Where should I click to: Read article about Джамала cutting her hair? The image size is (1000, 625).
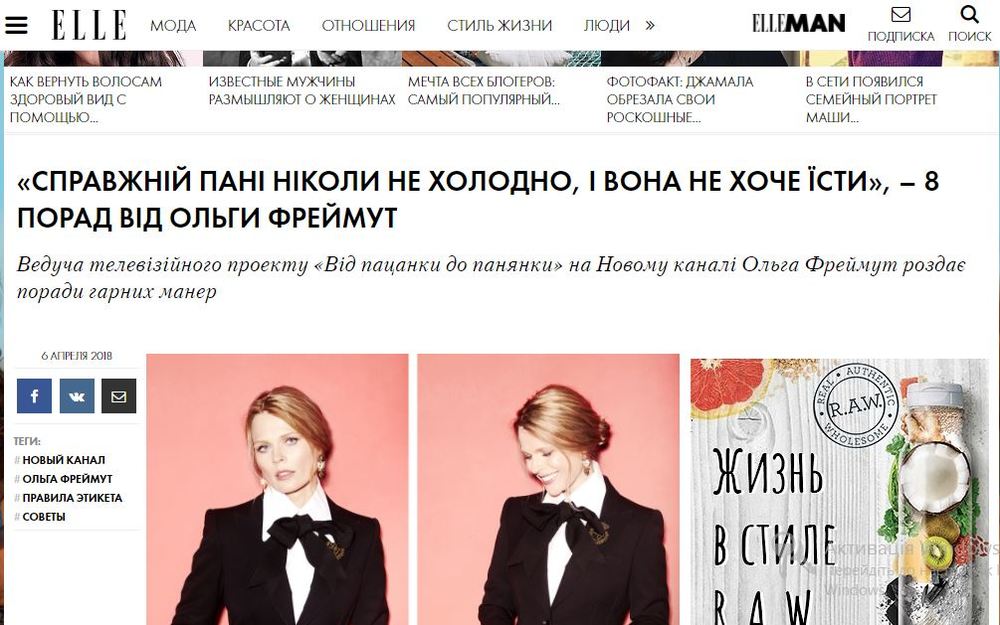pos(680,99)
